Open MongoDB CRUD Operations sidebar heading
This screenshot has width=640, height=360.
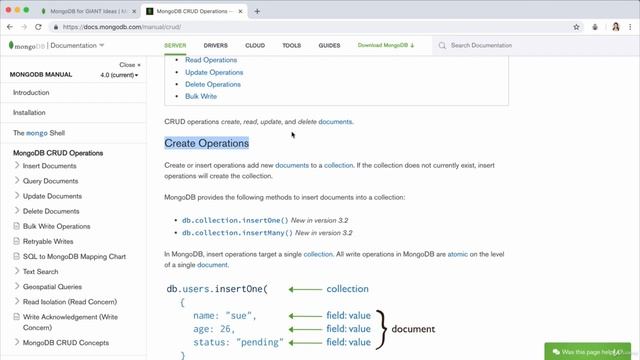pyautogui.click(x=58, y=153)
